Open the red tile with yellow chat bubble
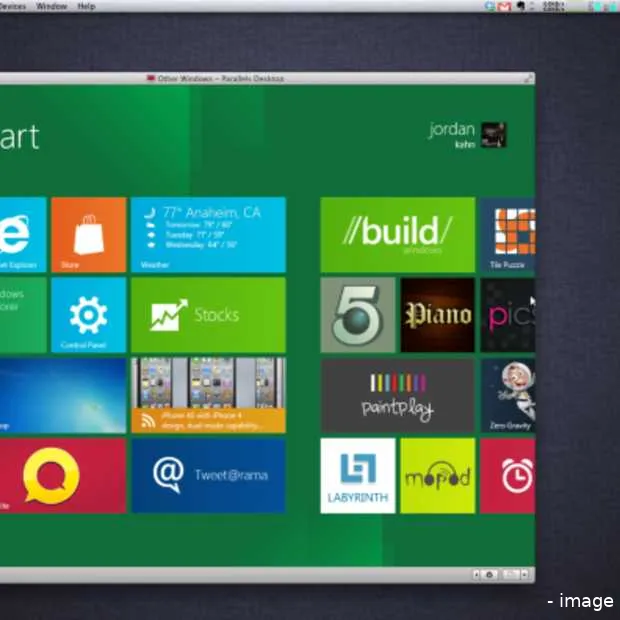 (x=63, y=476)
